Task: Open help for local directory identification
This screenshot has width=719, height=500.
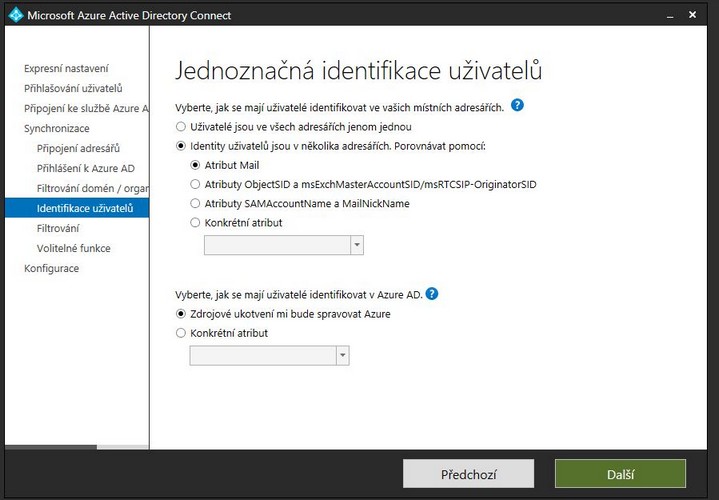Action: [517, 106]
